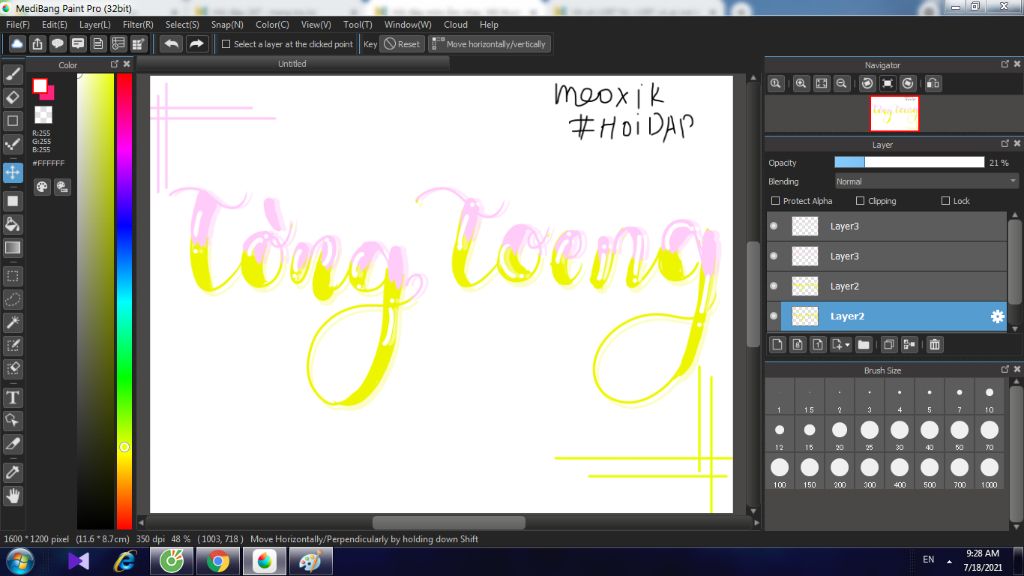Toggle visibility of topmost Layer3
This screenshot has width=1024, height=576.
point(774,226)
